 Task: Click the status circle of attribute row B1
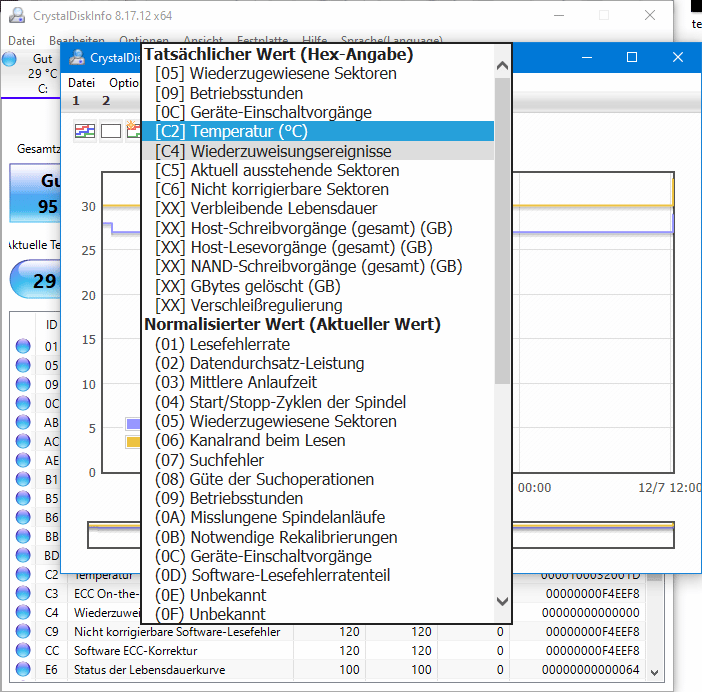23,479
